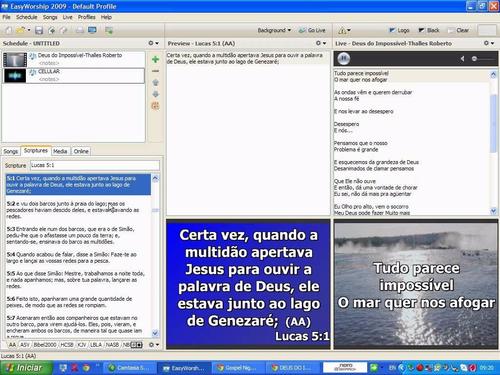Open the Help menu

coord(106,17)
